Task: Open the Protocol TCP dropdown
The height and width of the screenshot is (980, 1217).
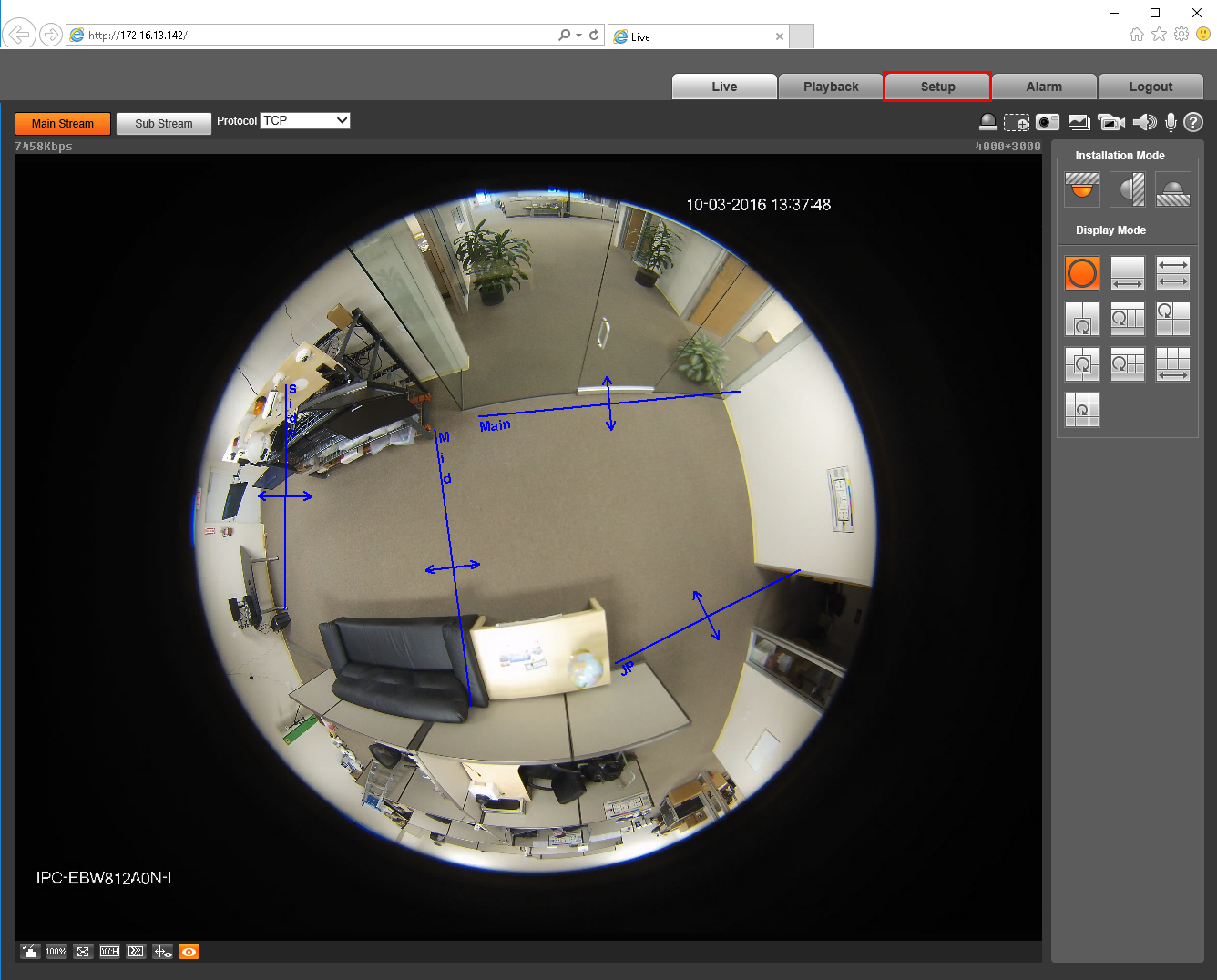Action: tap(305, 120)
